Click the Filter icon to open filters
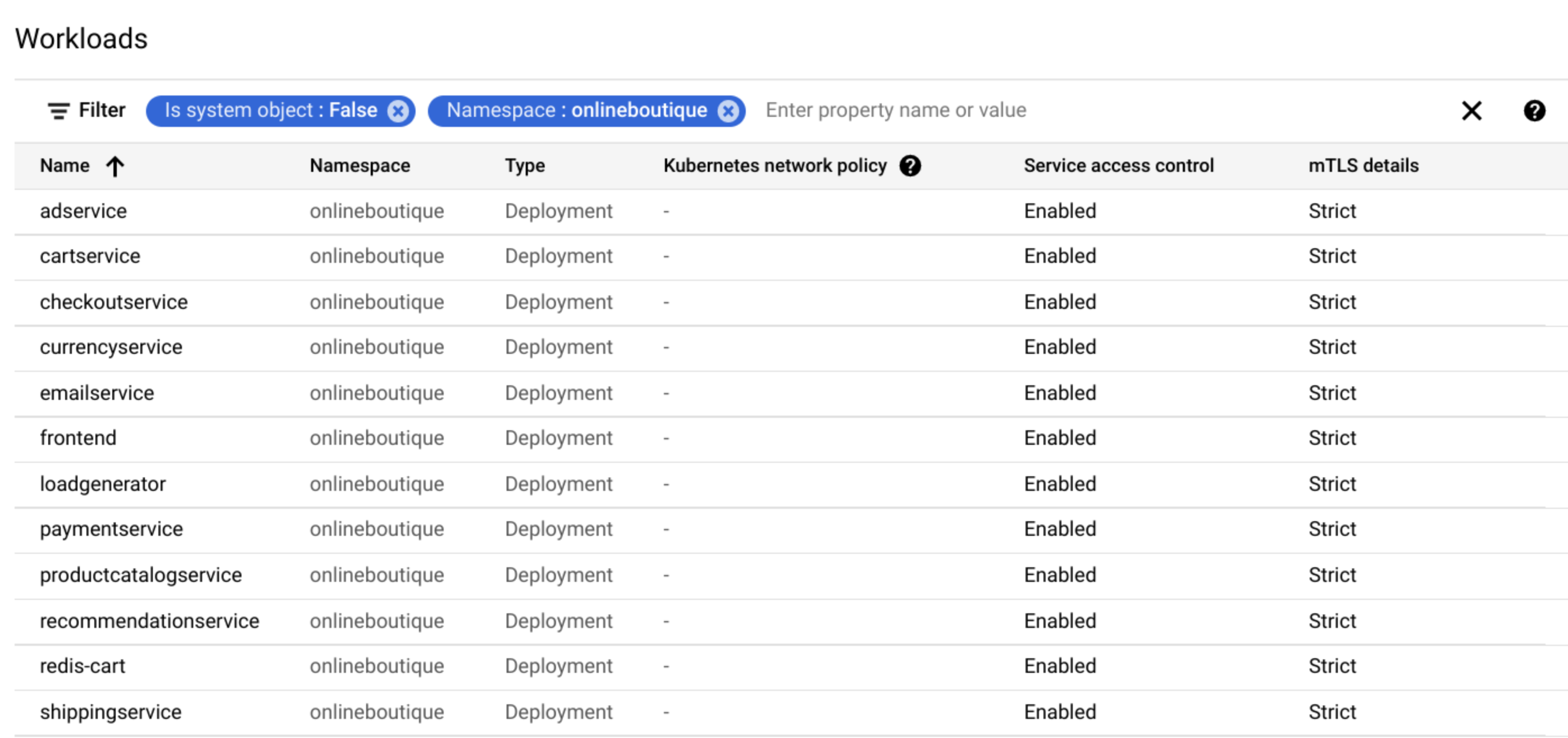The image size is (1568, 738). 55,110
